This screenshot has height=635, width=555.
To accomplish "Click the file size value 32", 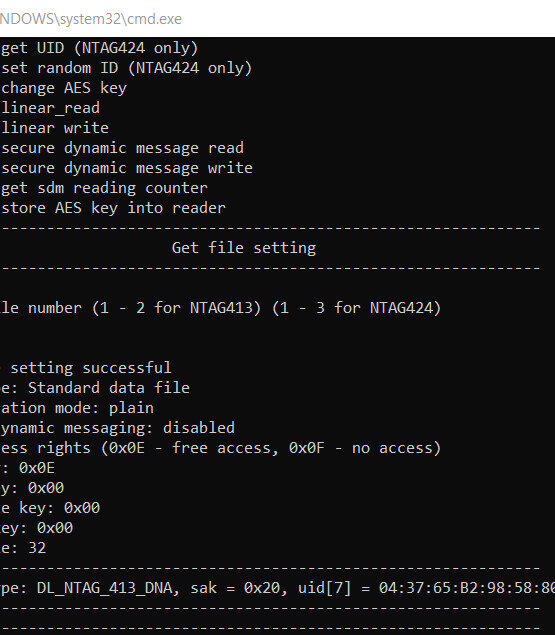I will click(37, 548).
